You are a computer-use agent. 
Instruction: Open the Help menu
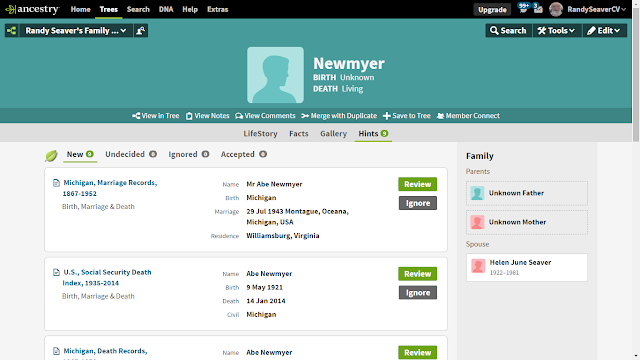pos(190,9)
